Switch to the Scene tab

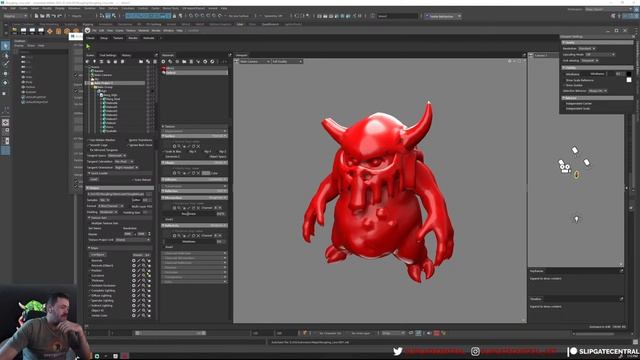(x=90, y=55)
